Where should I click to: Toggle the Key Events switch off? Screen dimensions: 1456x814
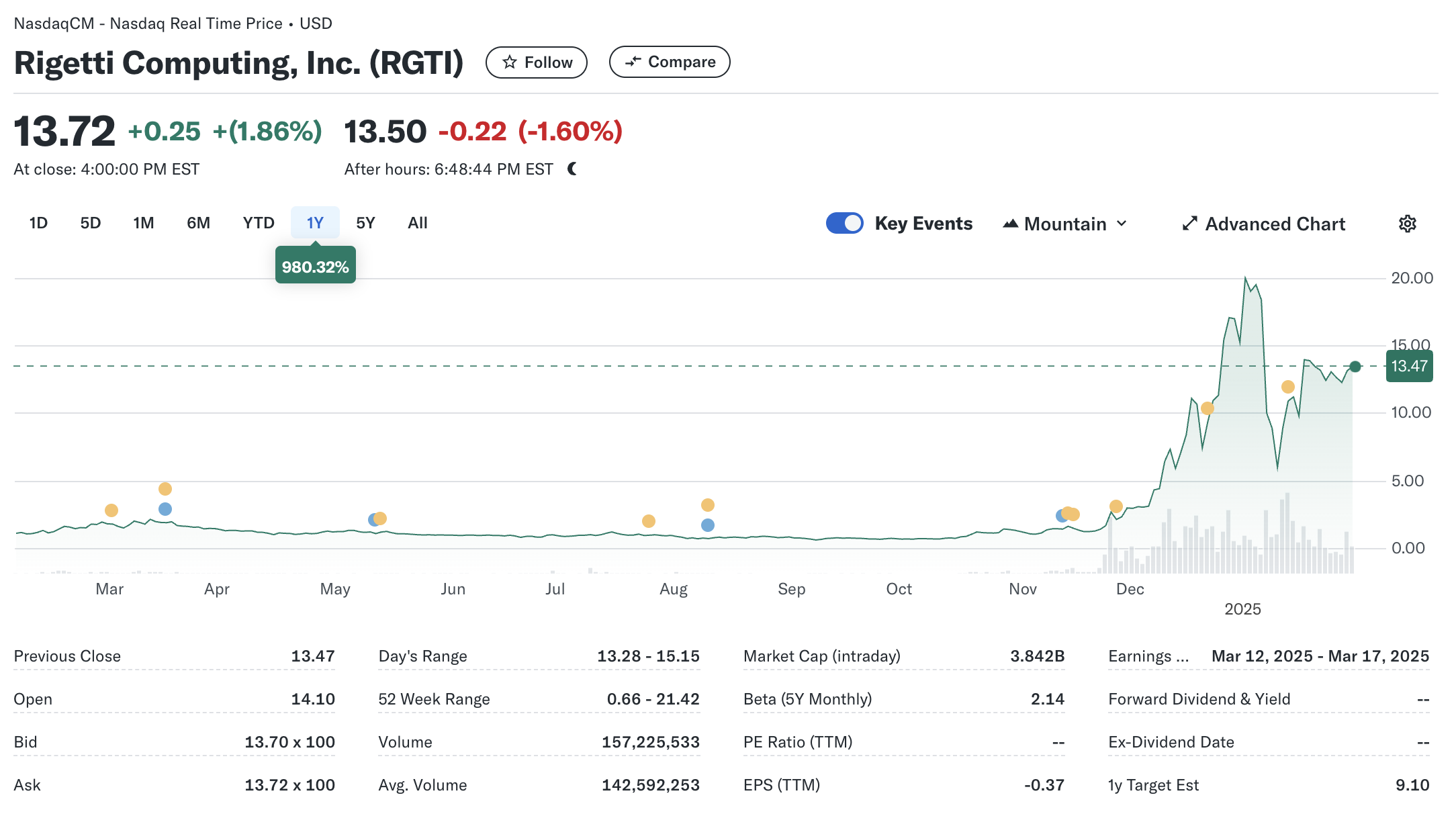coord(844,223)
